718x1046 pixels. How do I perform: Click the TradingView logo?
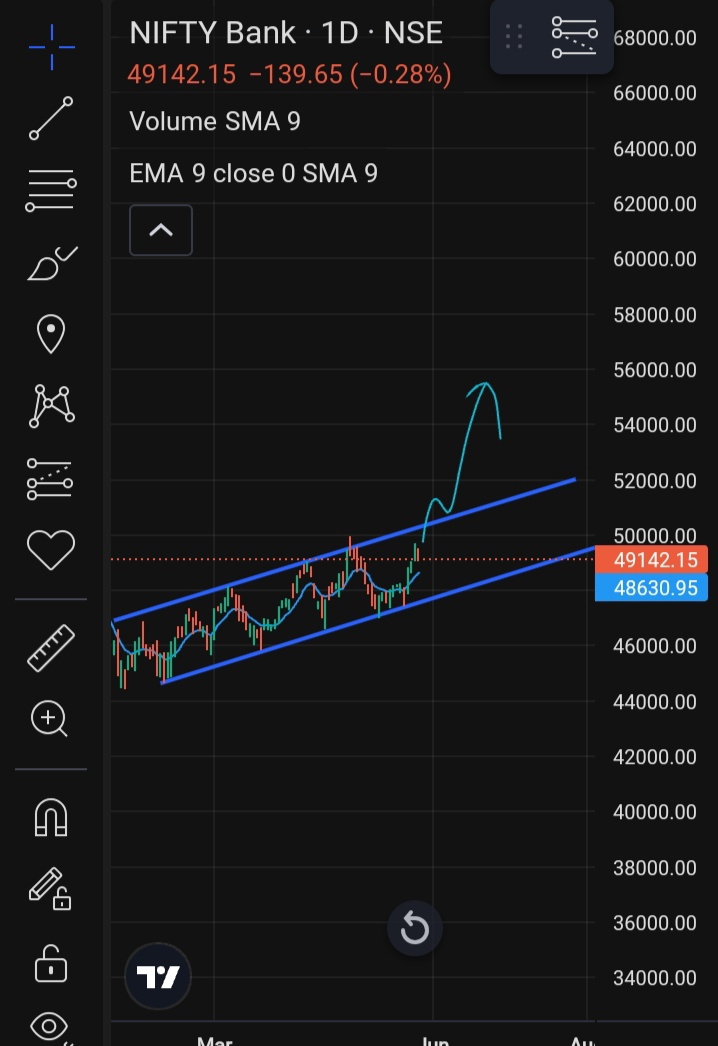click(158, 977)
